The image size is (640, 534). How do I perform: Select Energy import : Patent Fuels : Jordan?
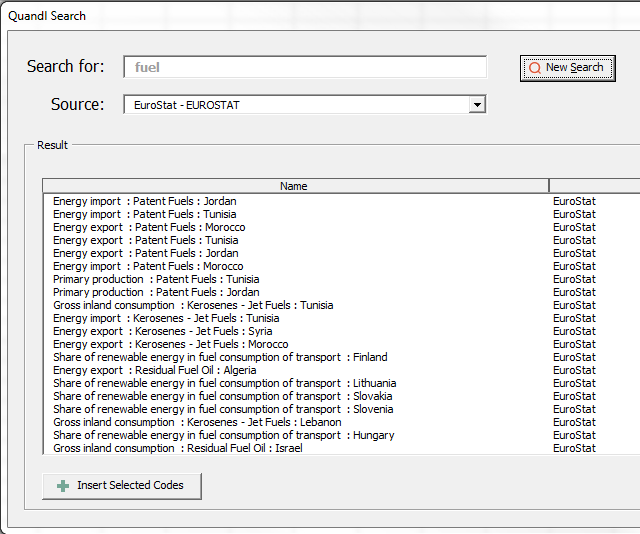(144, 201)
